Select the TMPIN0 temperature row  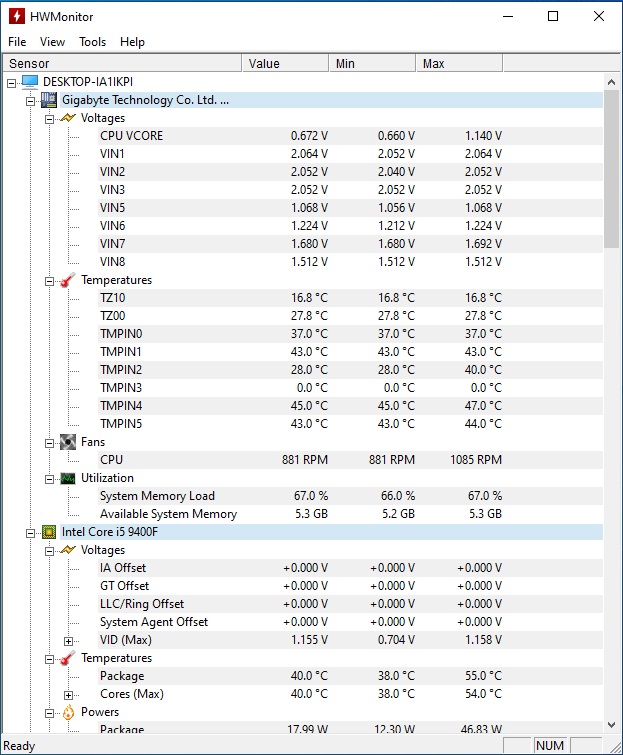[350, 334]
